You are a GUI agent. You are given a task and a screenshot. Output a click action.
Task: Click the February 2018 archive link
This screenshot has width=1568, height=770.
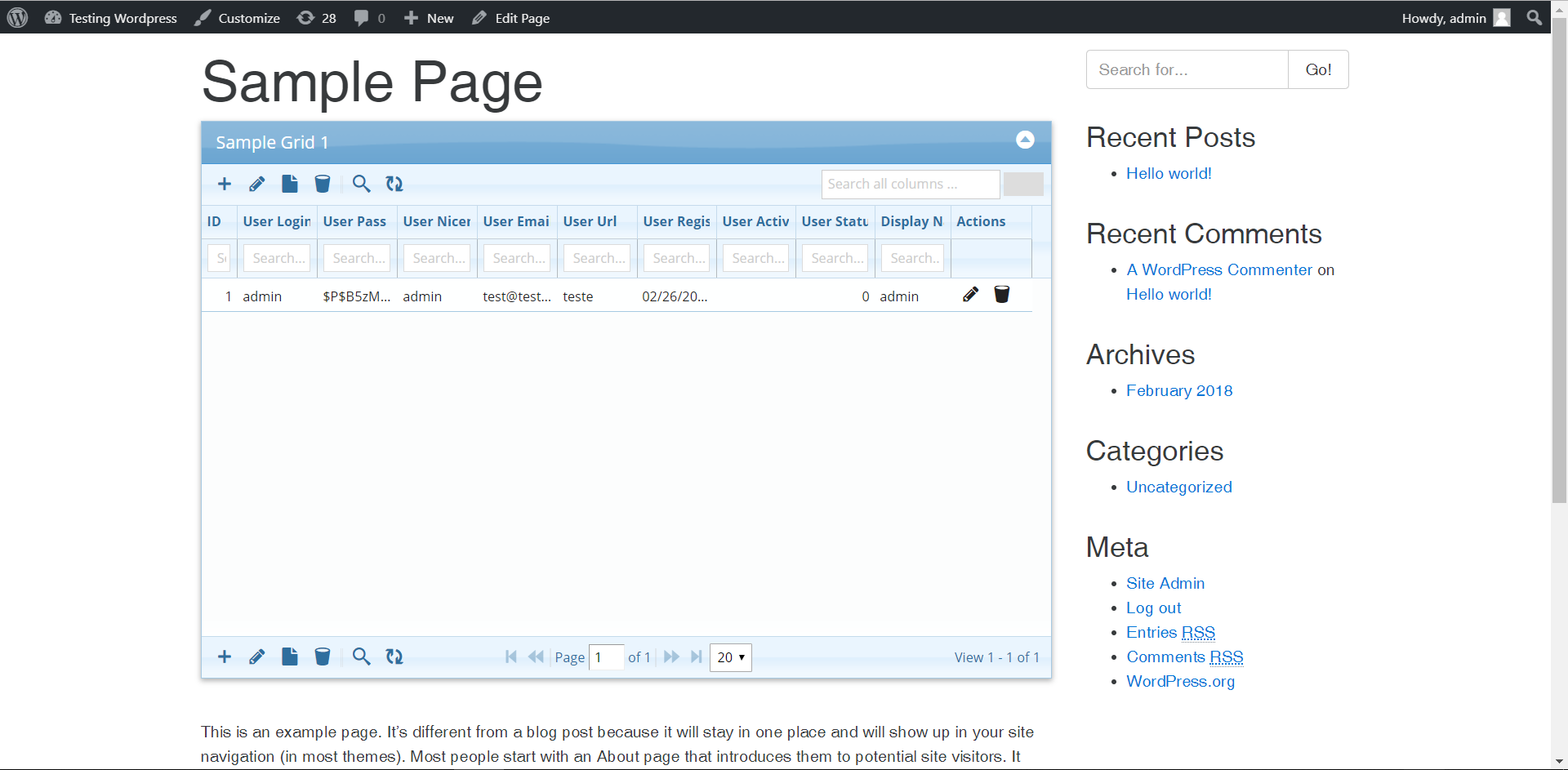coord(1179,390)
